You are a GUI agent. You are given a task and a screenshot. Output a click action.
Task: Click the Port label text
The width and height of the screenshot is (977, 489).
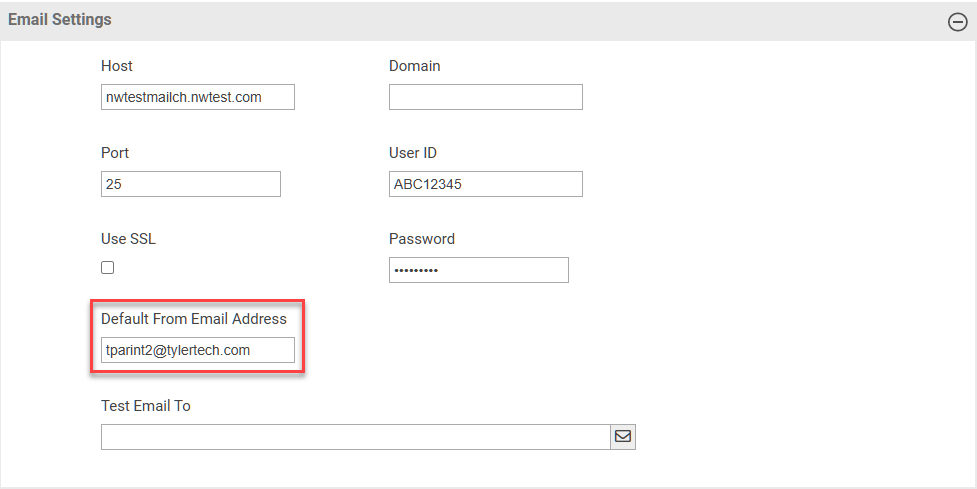[115, 153]
